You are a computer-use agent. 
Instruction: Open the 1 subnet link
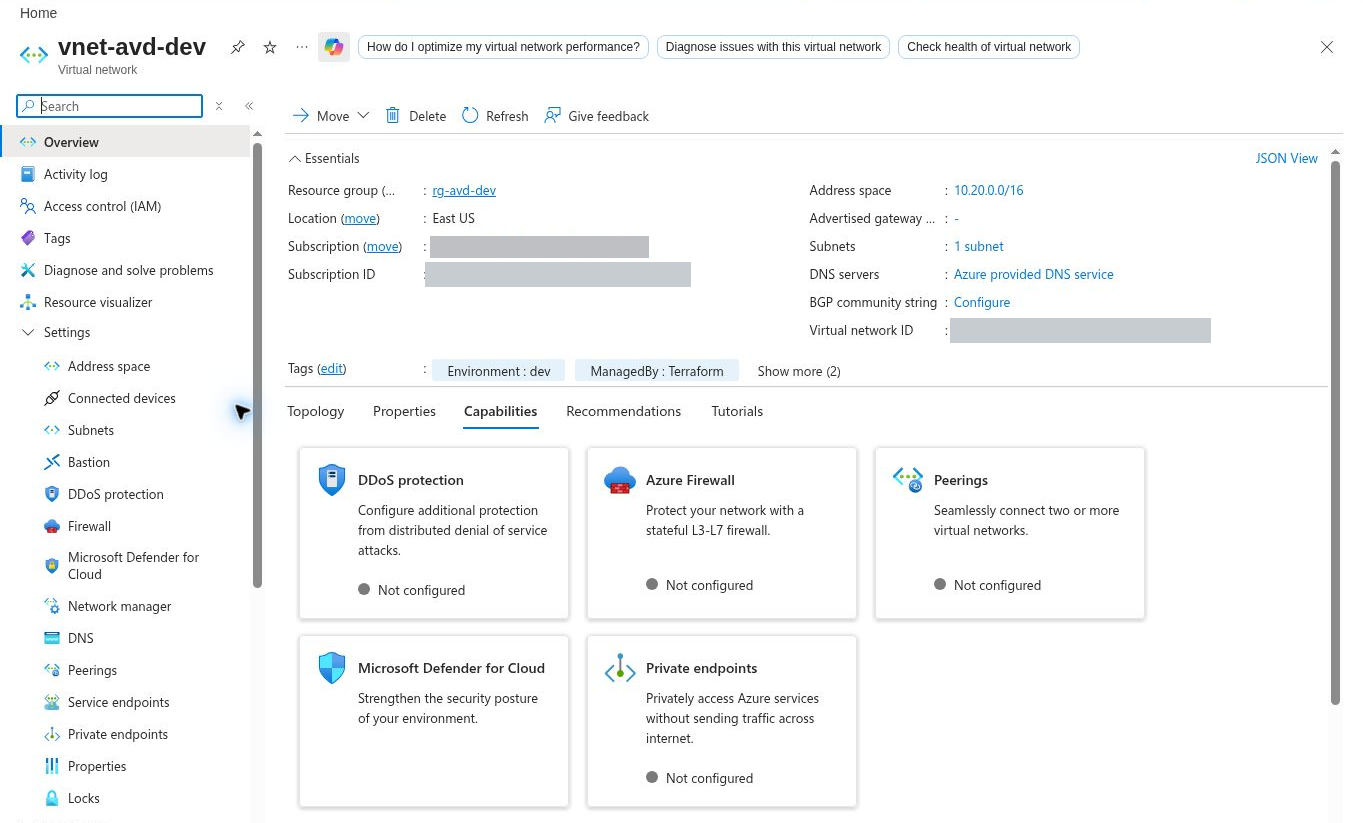pos(979,246)
